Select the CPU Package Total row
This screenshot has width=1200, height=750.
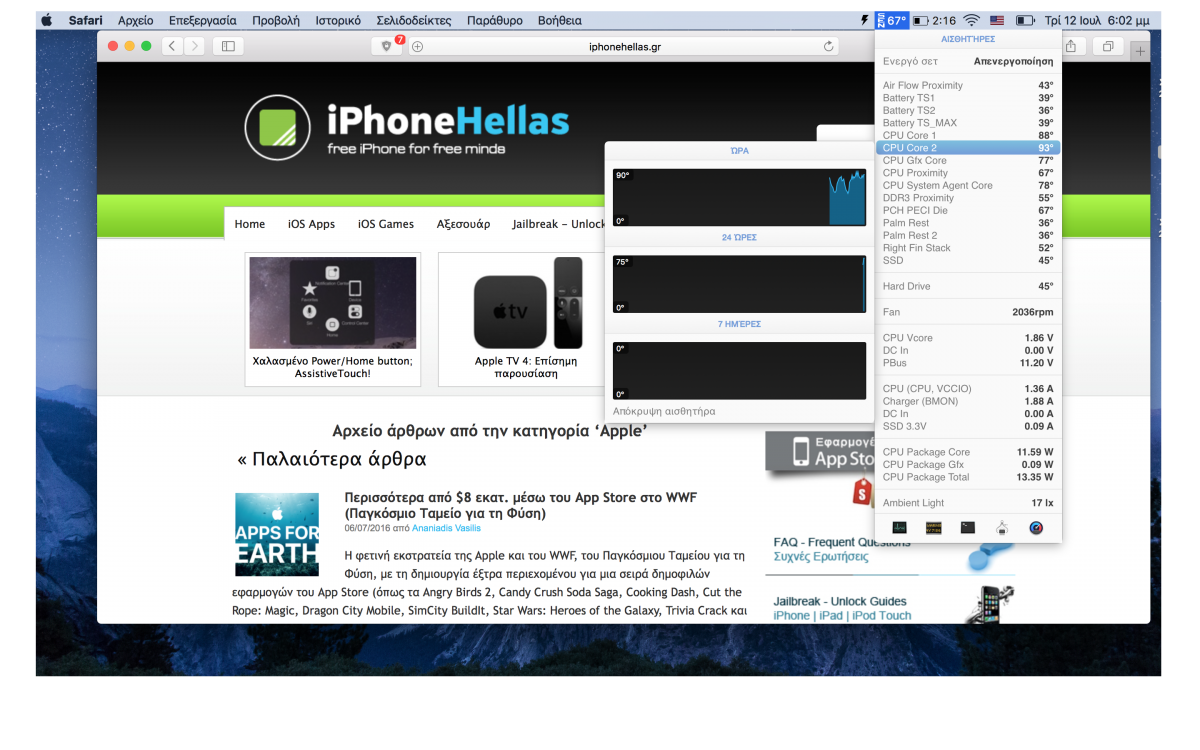coord(968,477)
